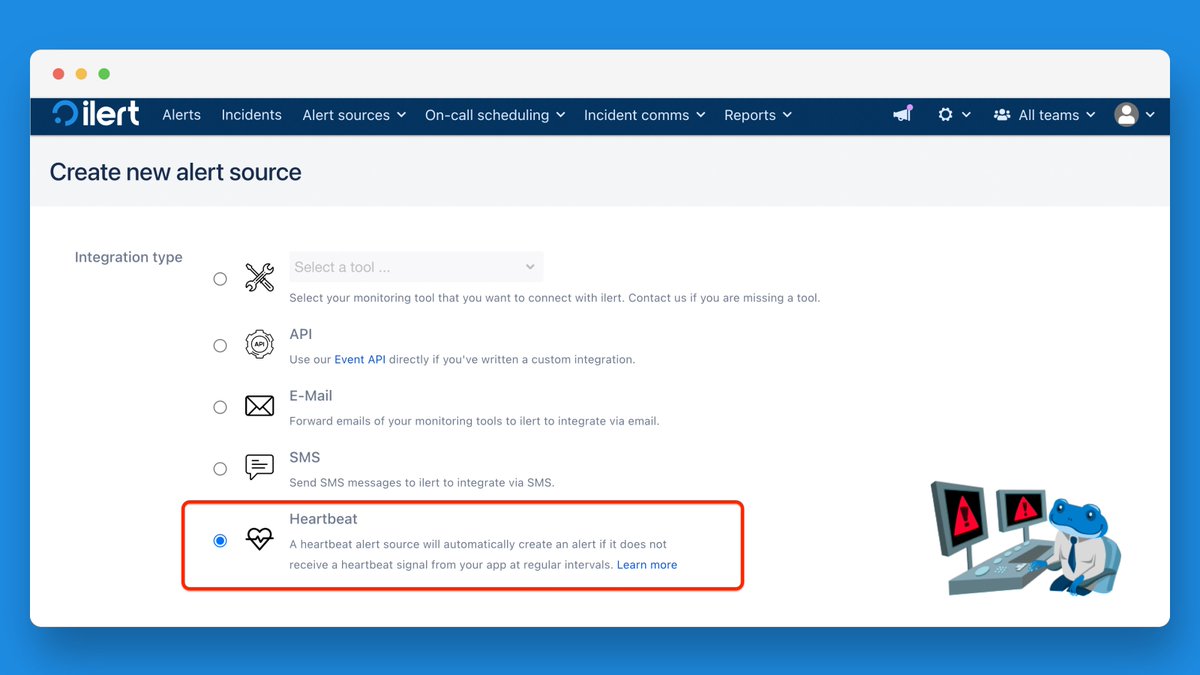Click the E-Mail envelope icon

[x=259, y=406]
